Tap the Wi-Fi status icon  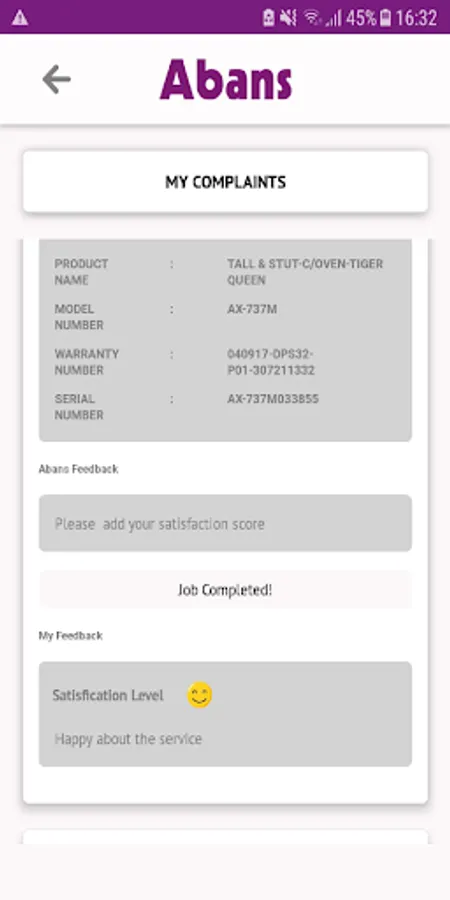point(312,18)
